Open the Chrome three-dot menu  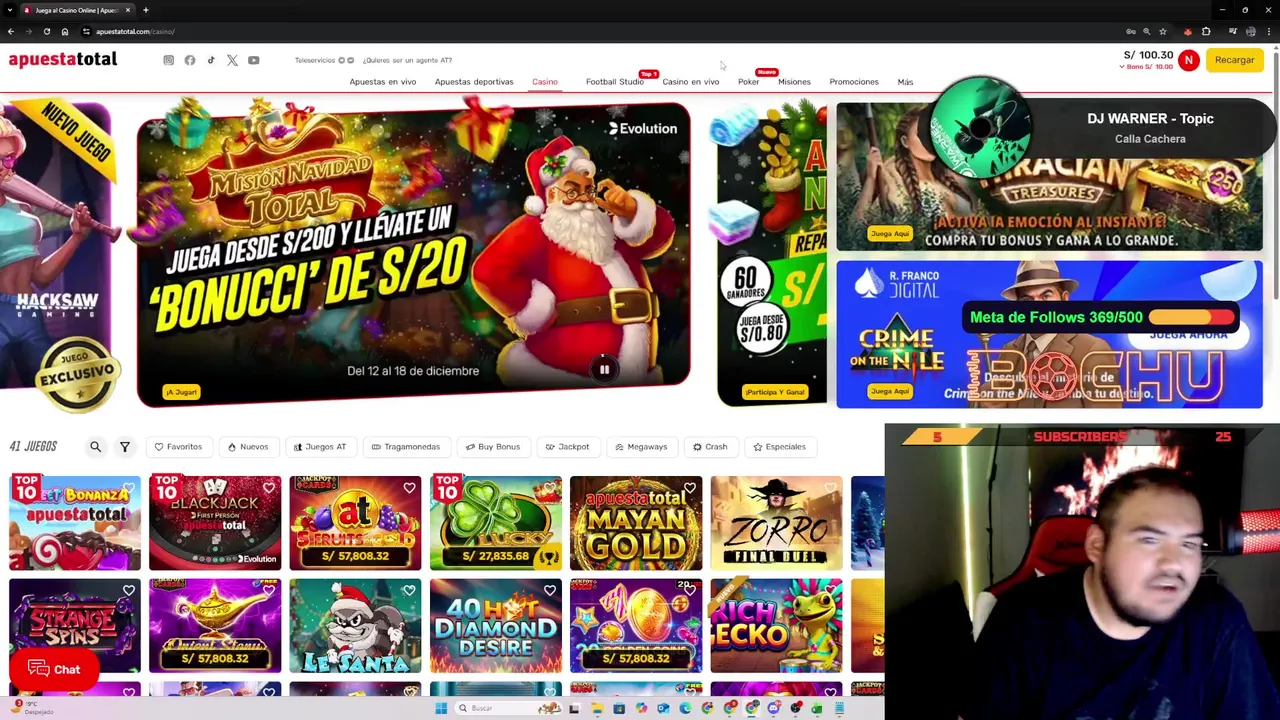coord(1269,31)
